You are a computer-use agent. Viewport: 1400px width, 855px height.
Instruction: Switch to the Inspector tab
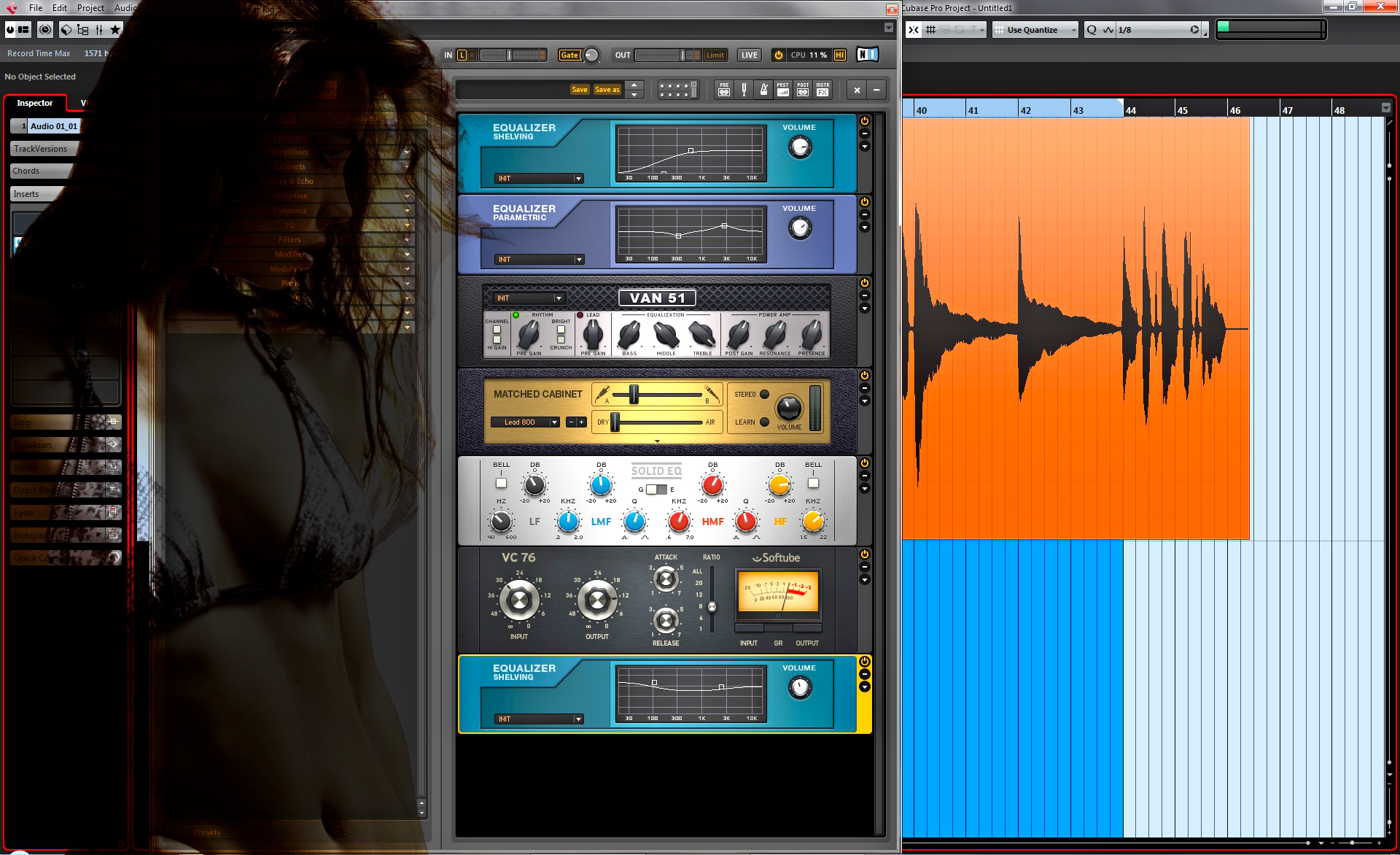tap(35, 103)
